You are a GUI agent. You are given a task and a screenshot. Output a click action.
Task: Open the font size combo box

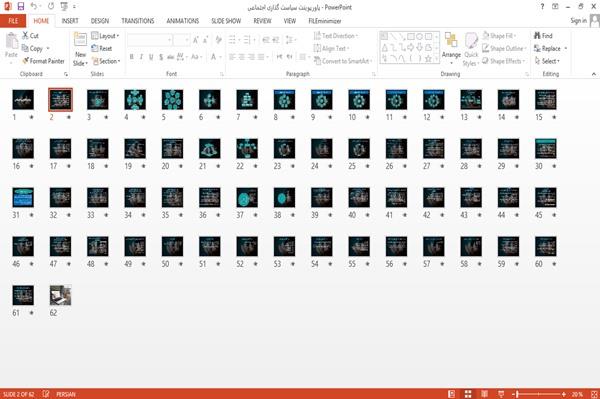point(181,40)
